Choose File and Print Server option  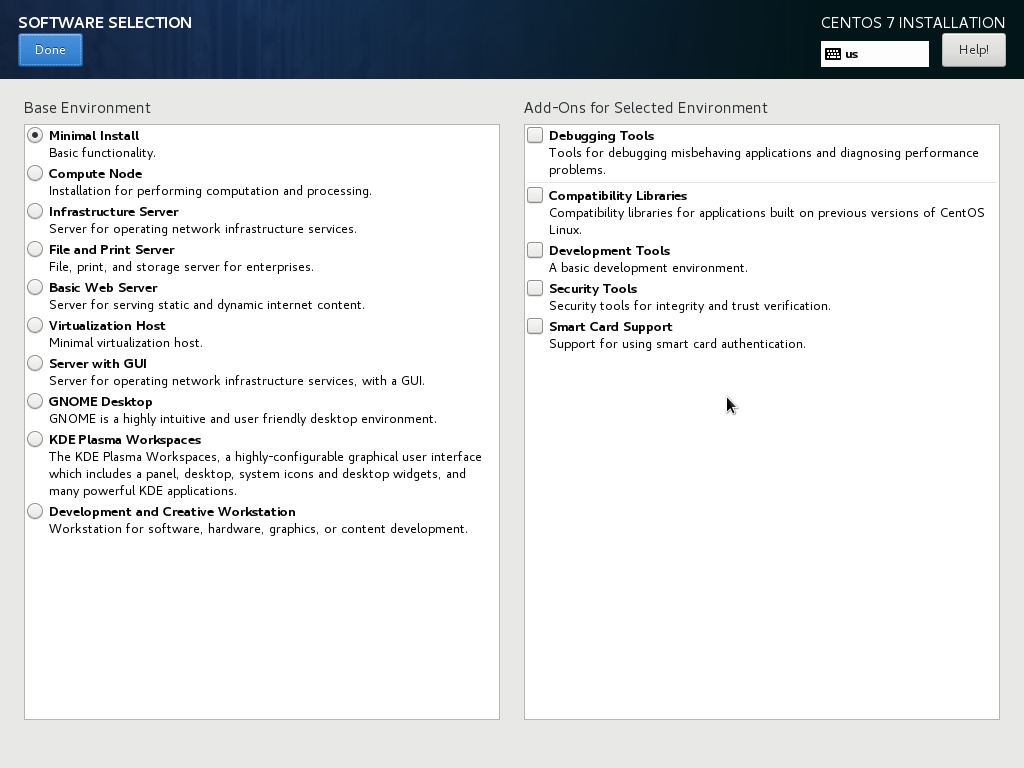pos(35,249)
